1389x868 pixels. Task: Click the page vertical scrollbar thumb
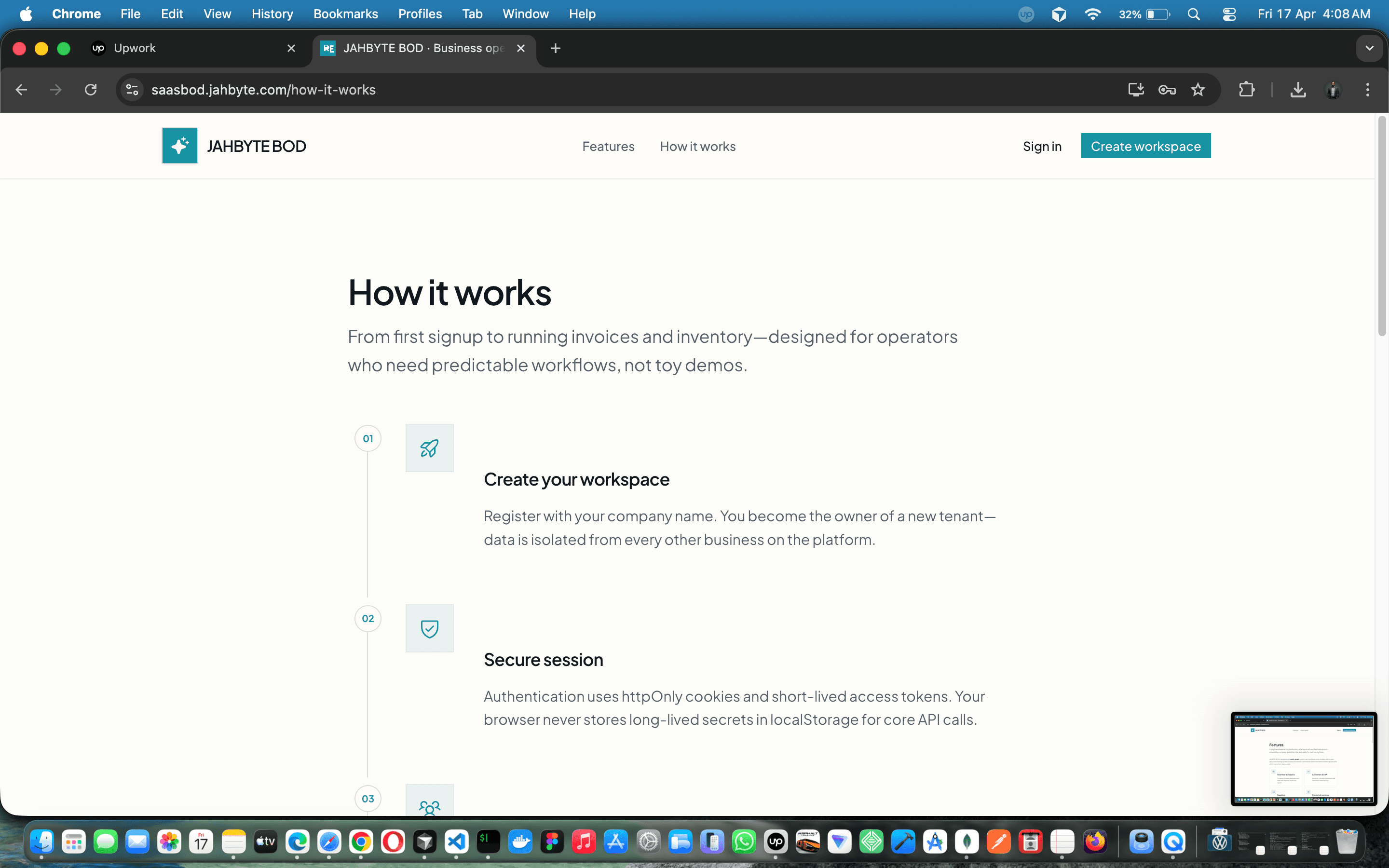[1382, 226]
